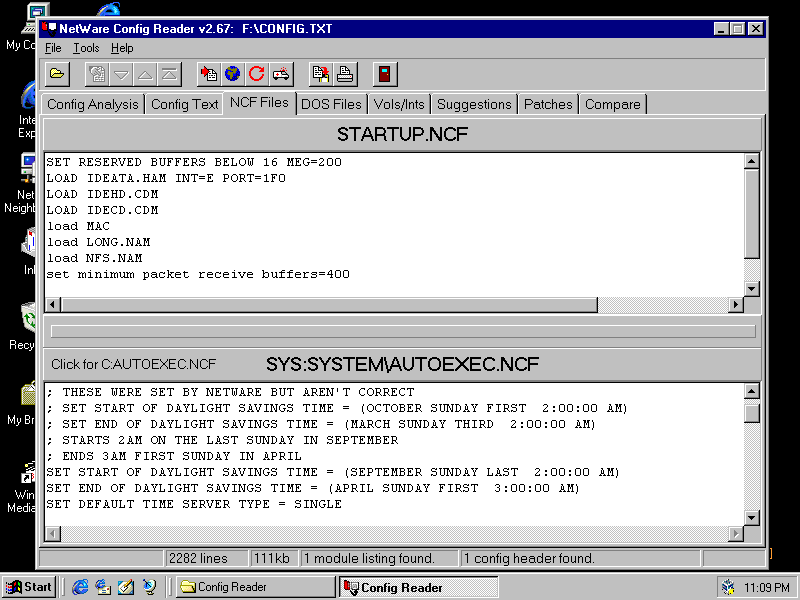Click the line 'SET DEFAULT TIME SERVER TYPE = SINGLE'

click(194, 504)
